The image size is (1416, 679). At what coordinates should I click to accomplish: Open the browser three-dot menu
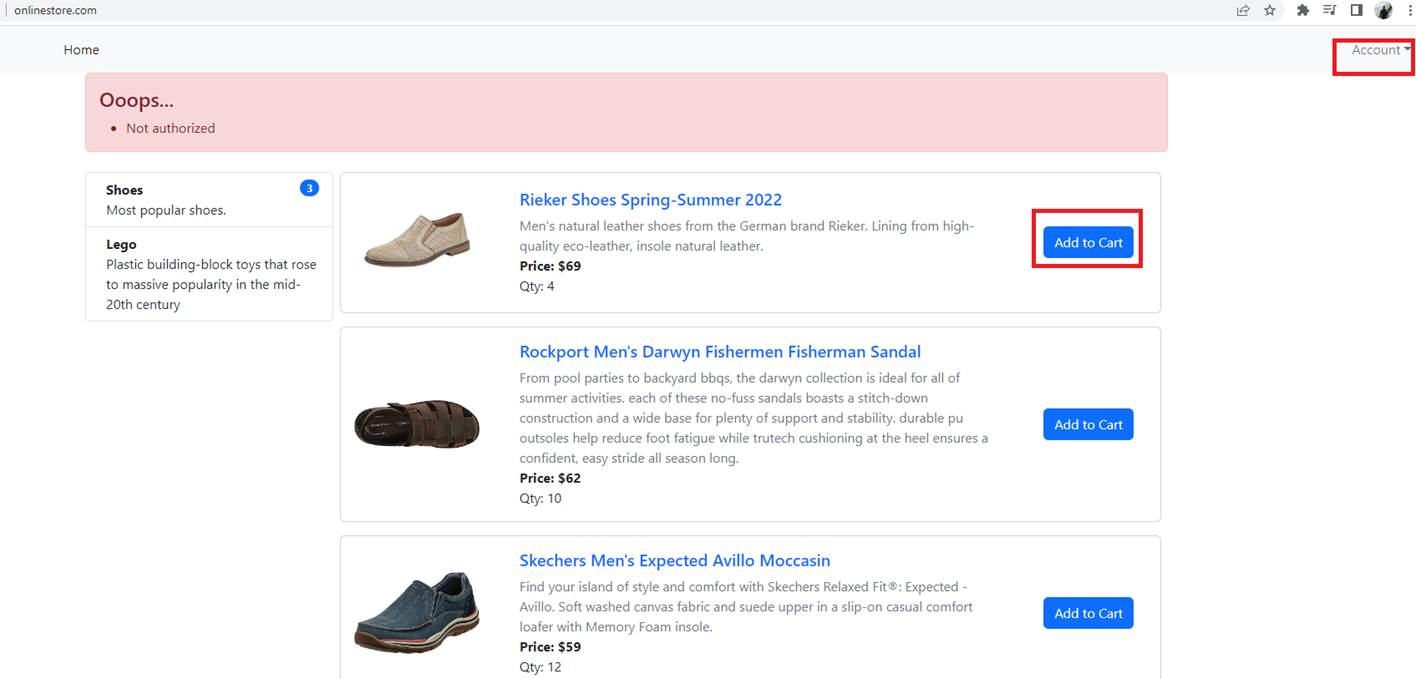[1407, 11]
